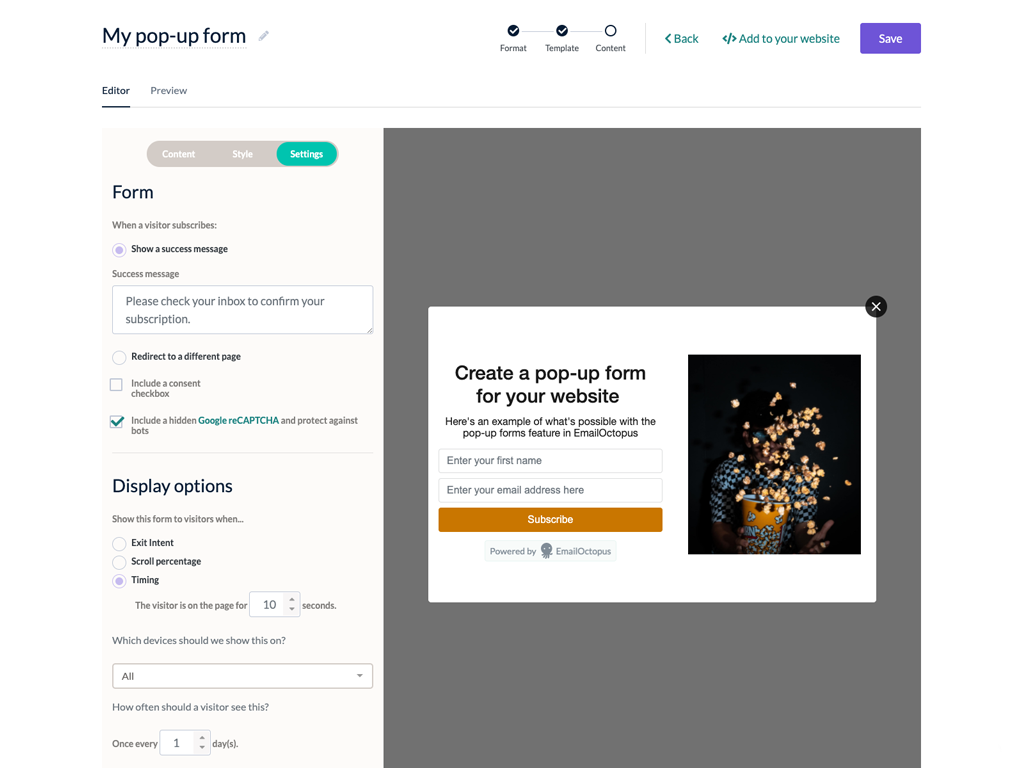The height and width of the screenshot is (768, 1024).
Task: Click the Format step checkmark icon
Action: (x=513, y=29)
